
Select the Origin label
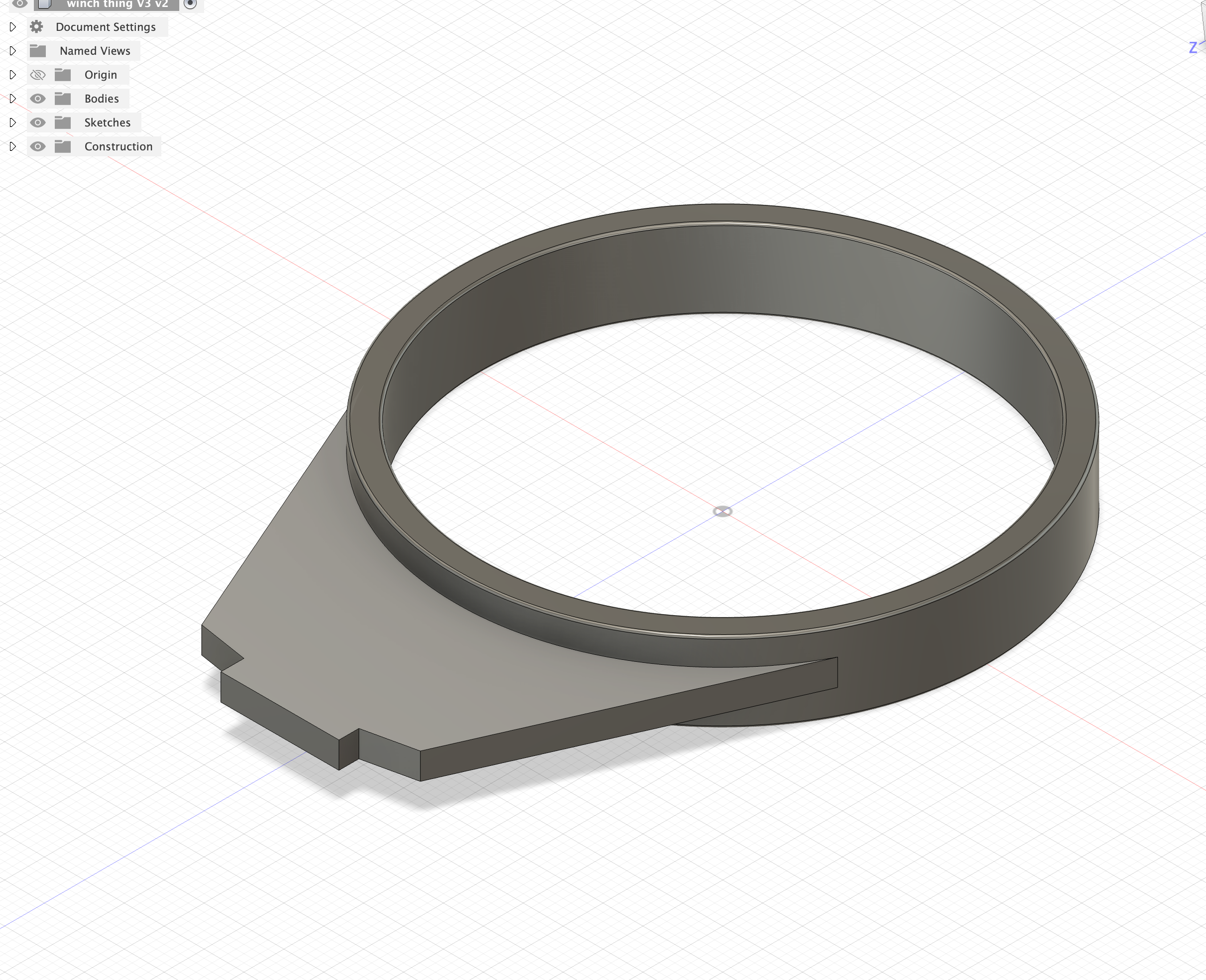(x=101, y=75)
